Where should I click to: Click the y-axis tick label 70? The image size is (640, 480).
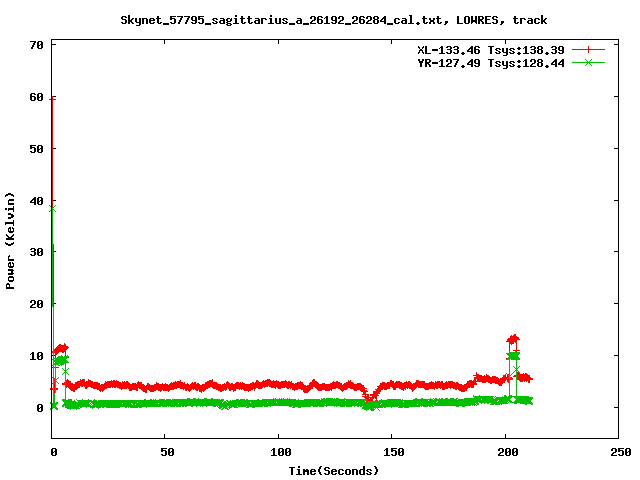36,45
